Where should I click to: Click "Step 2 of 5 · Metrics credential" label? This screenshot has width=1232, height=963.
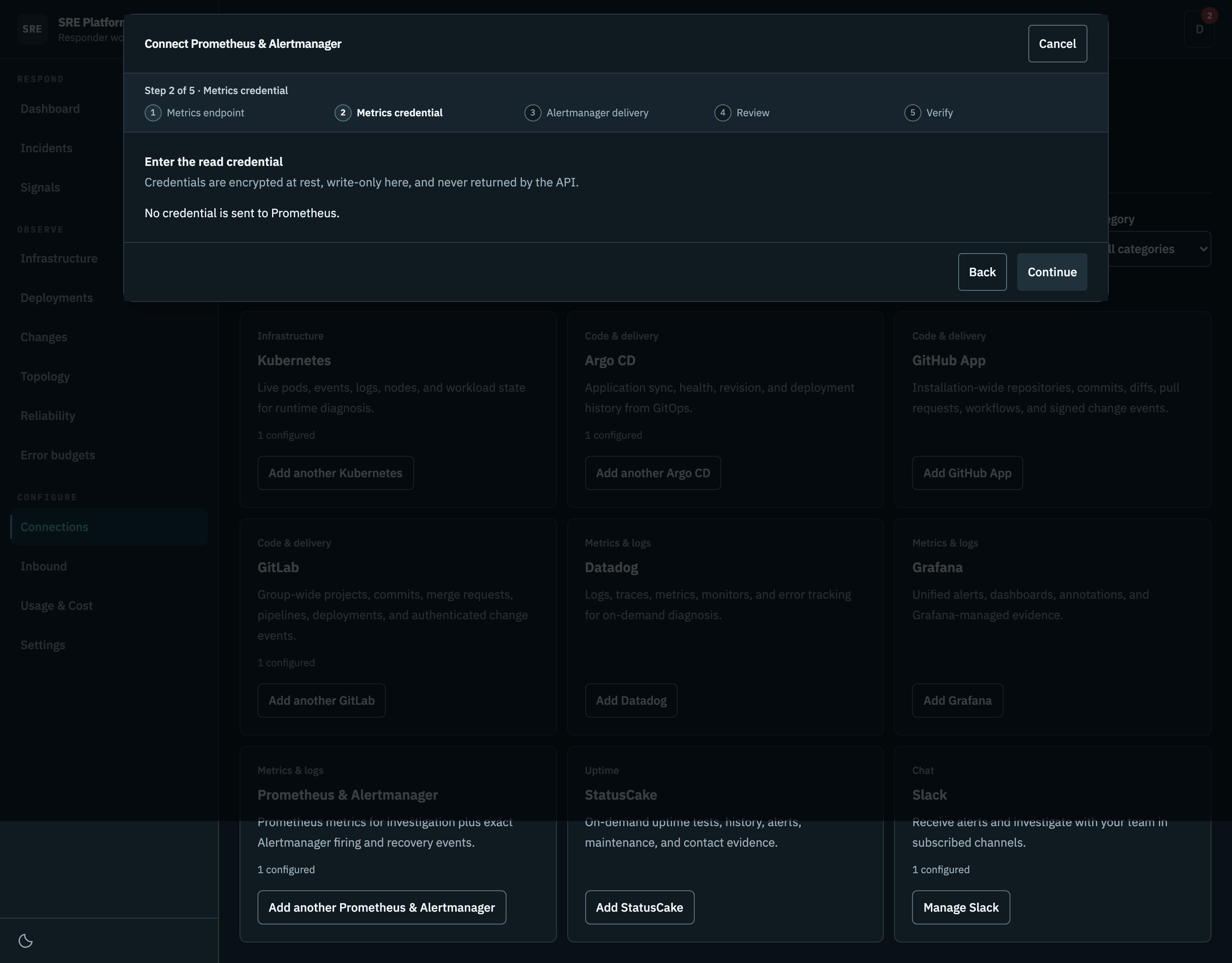(x=216, y=90)
